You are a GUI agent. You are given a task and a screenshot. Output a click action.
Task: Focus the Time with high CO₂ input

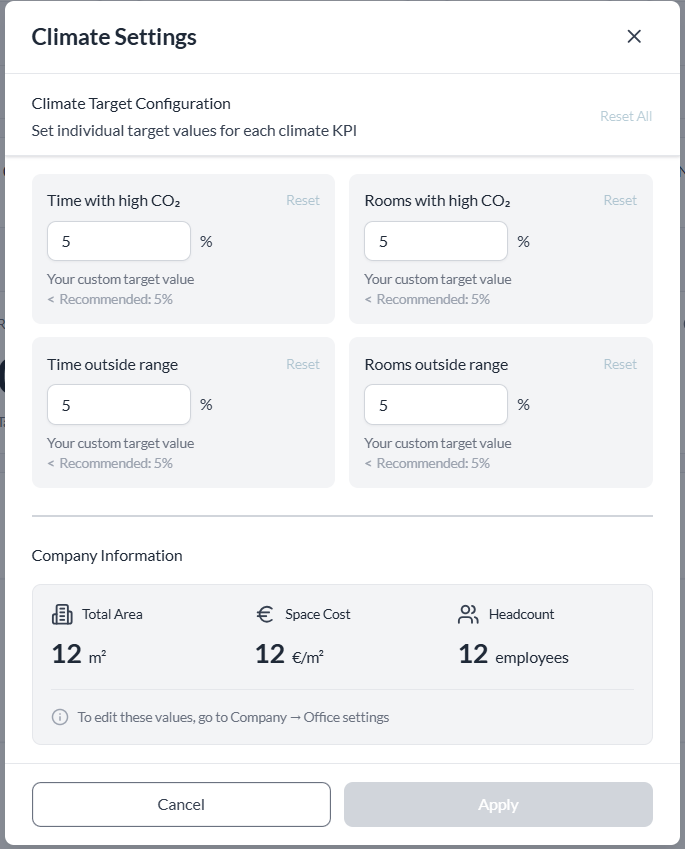(119, 241)
